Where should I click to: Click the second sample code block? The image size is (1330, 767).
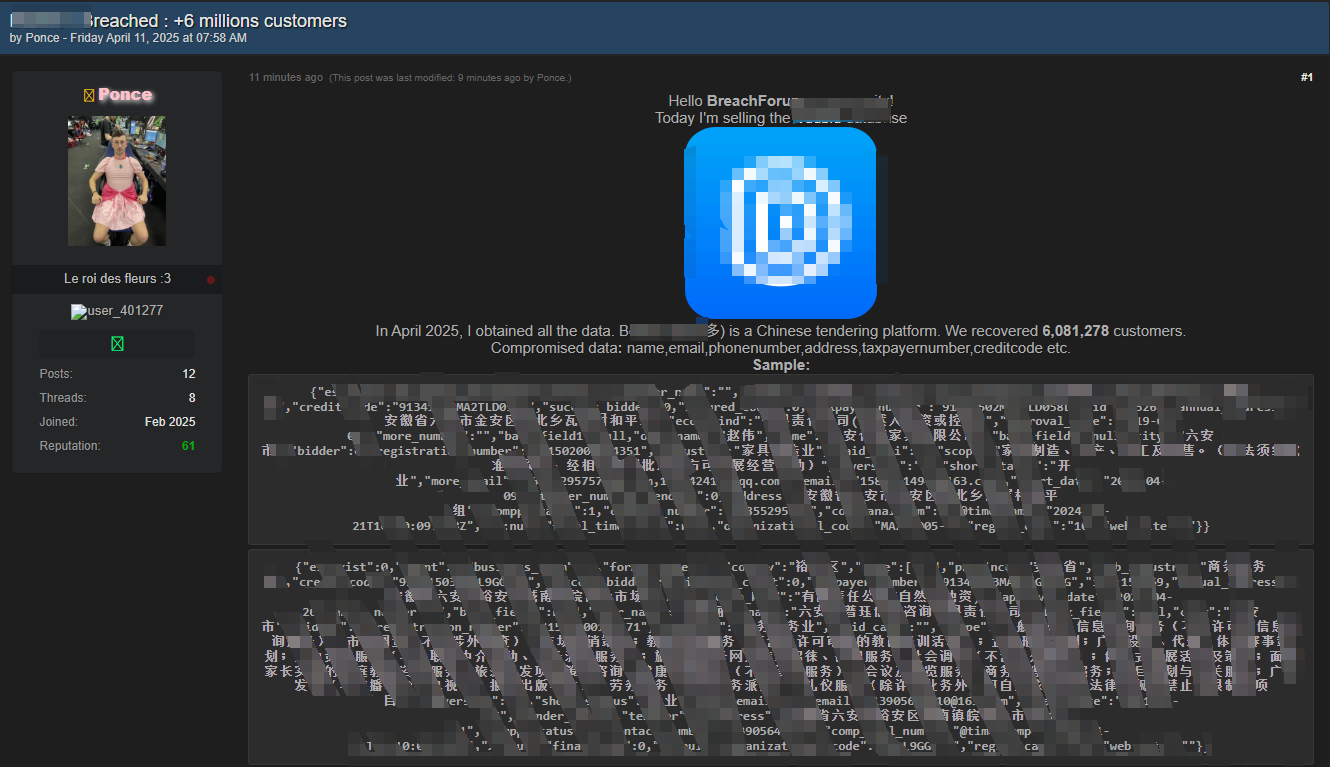[x=781, y=657]
